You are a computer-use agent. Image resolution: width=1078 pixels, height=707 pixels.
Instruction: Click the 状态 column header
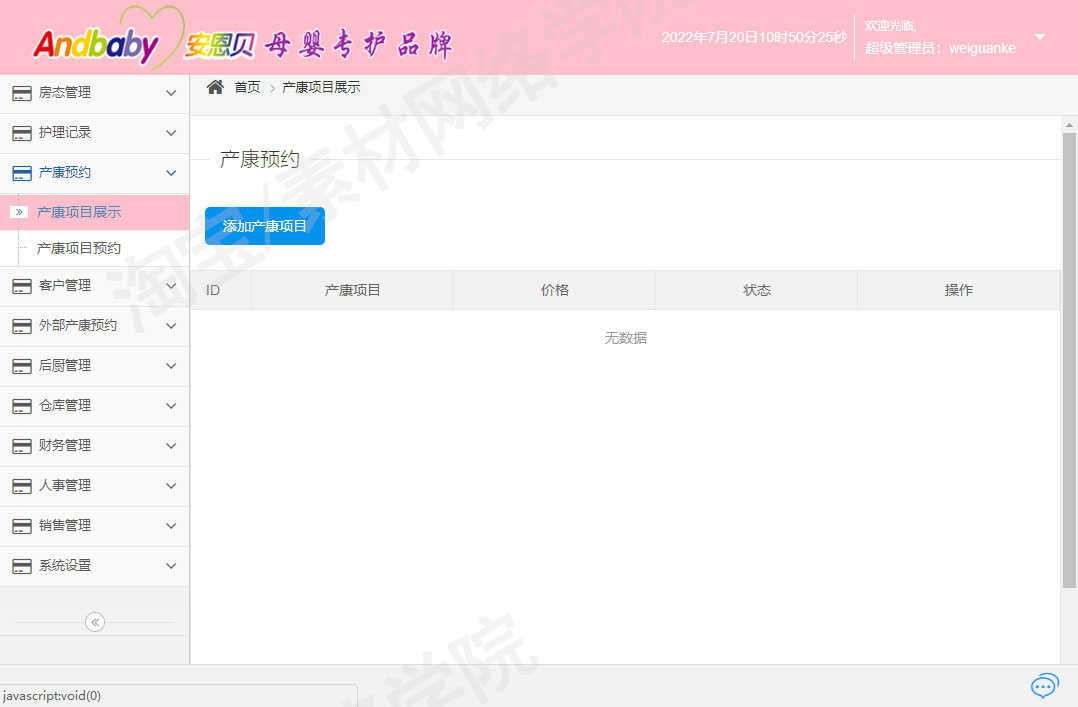[757, 290]
